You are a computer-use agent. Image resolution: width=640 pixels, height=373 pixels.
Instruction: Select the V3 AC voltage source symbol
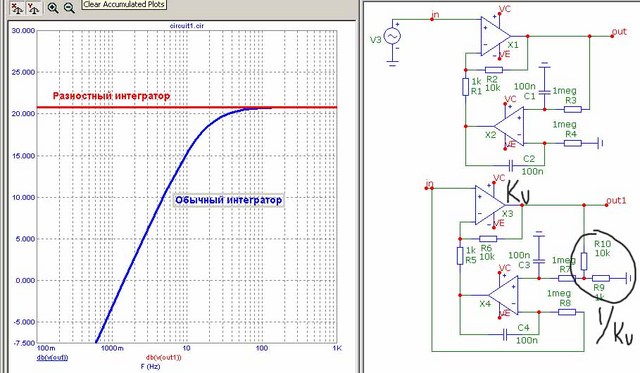coord(392,37)
